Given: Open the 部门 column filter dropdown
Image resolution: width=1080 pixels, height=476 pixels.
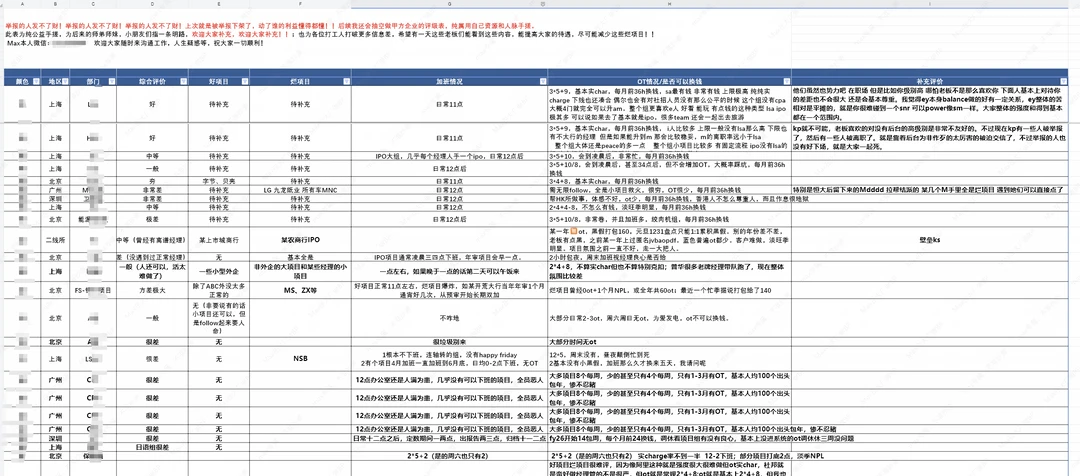Looking at the screenshot, I should [x=111, y=81].
